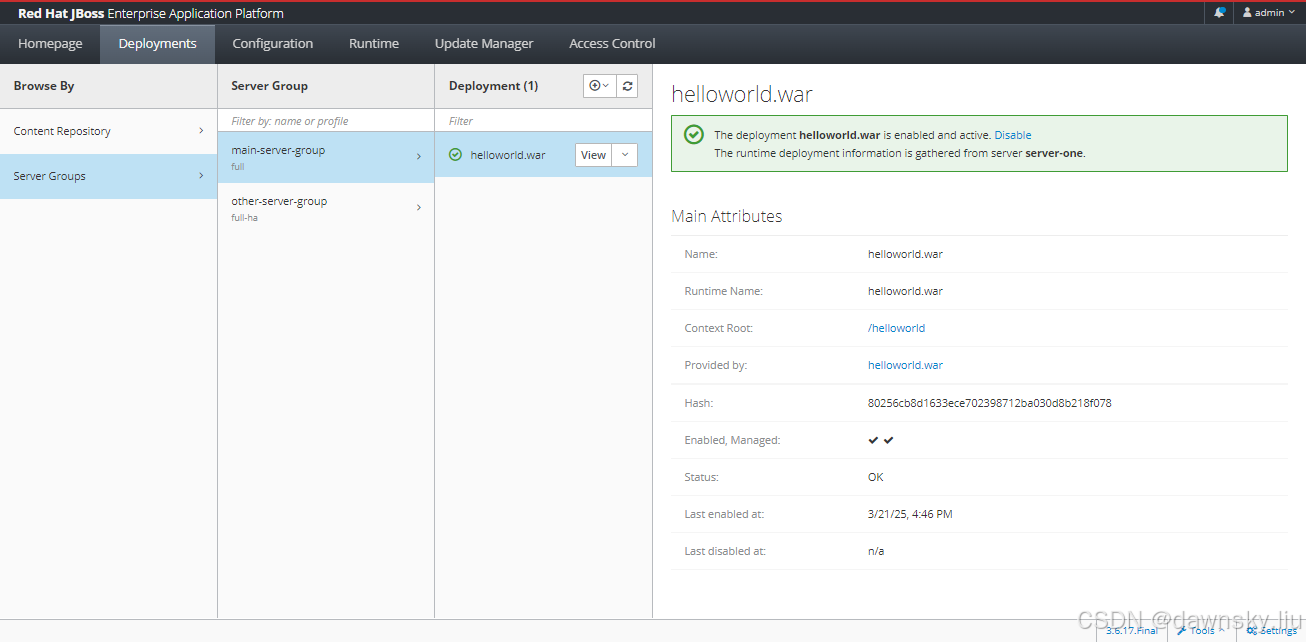Open the Tools menu in the footer

click(1200, 631)
